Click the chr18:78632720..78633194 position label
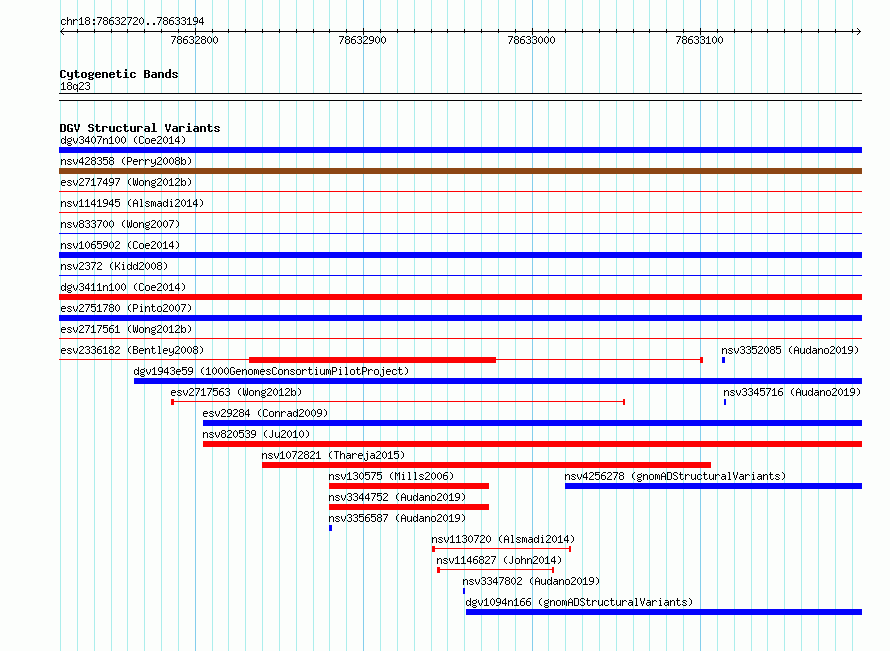The height and width of the screenshot is (651, 890). point(132,21)
